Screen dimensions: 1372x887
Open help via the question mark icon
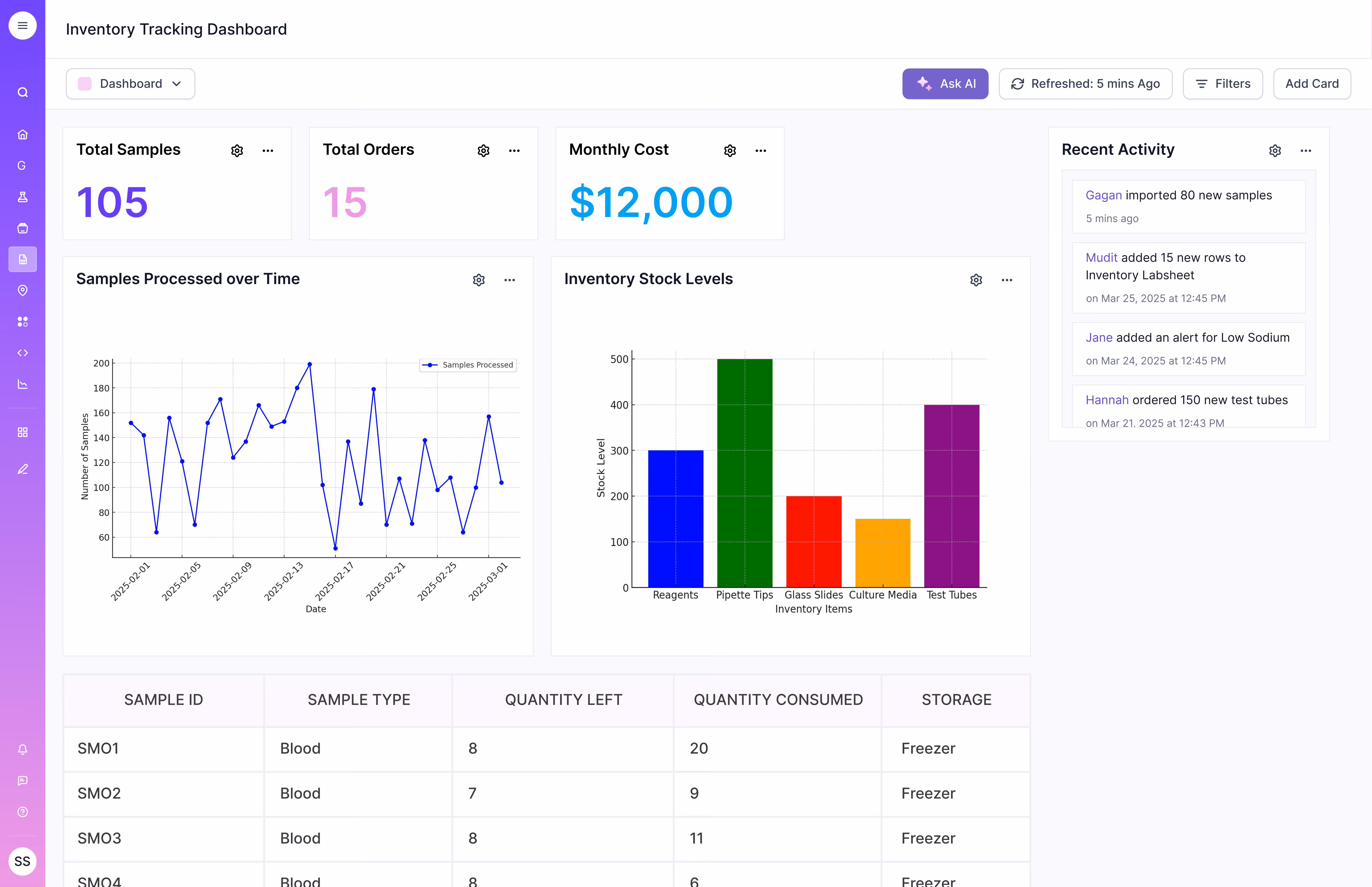[x=22, y=812]
